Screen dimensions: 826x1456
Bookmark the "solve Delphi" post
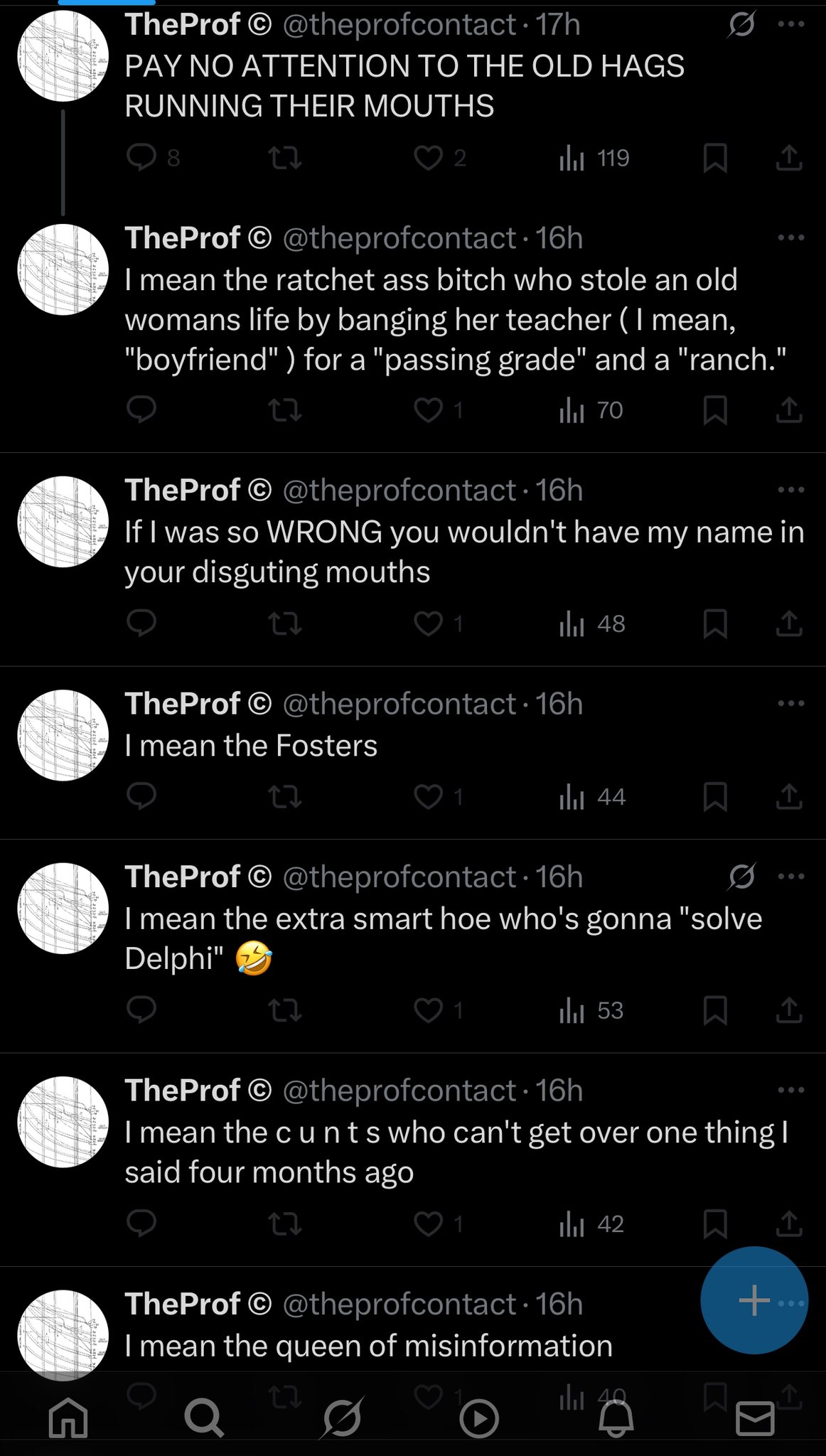click(714, 1010)
